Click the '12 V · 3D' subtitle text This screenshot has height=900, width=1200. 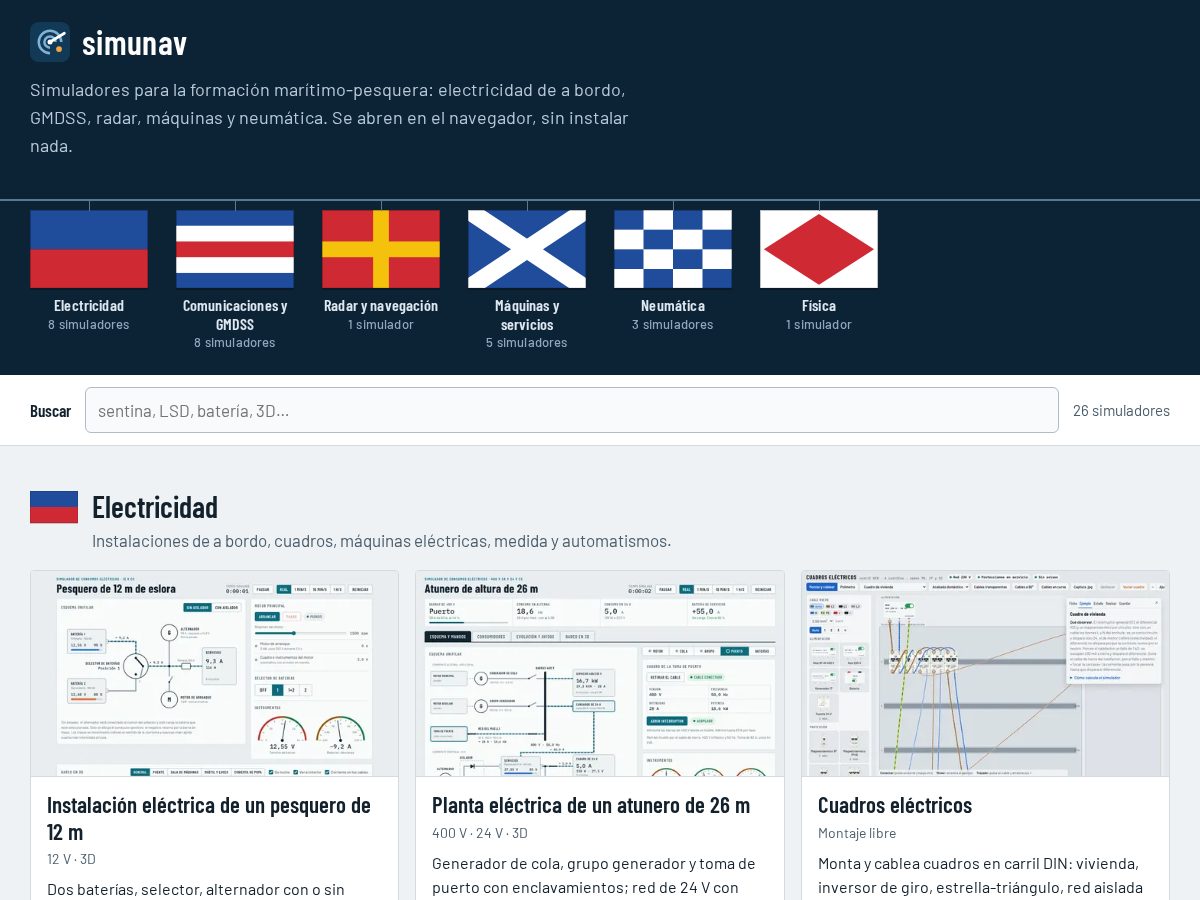(x=71, y=859)
